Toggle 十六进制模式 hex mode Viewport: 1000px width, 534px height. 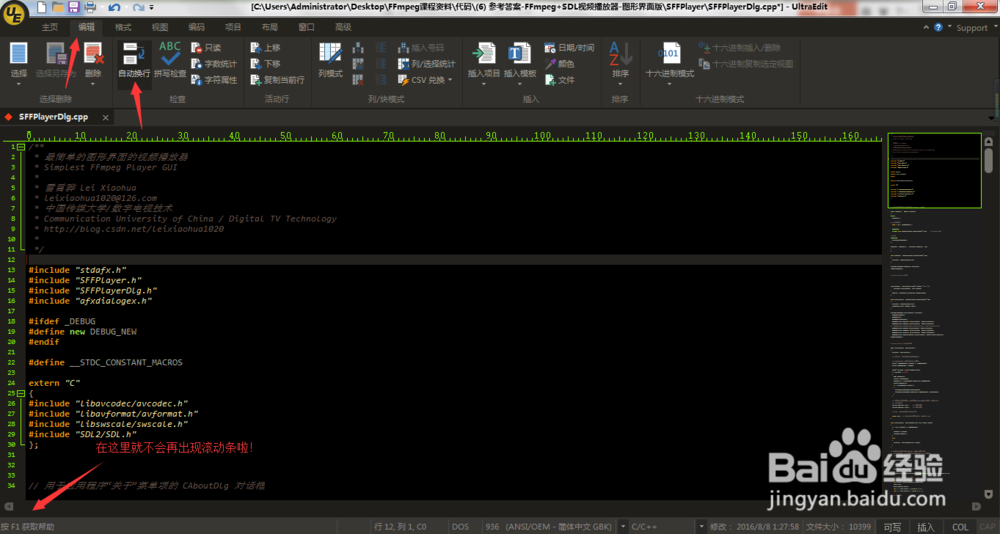click(669, 61)
